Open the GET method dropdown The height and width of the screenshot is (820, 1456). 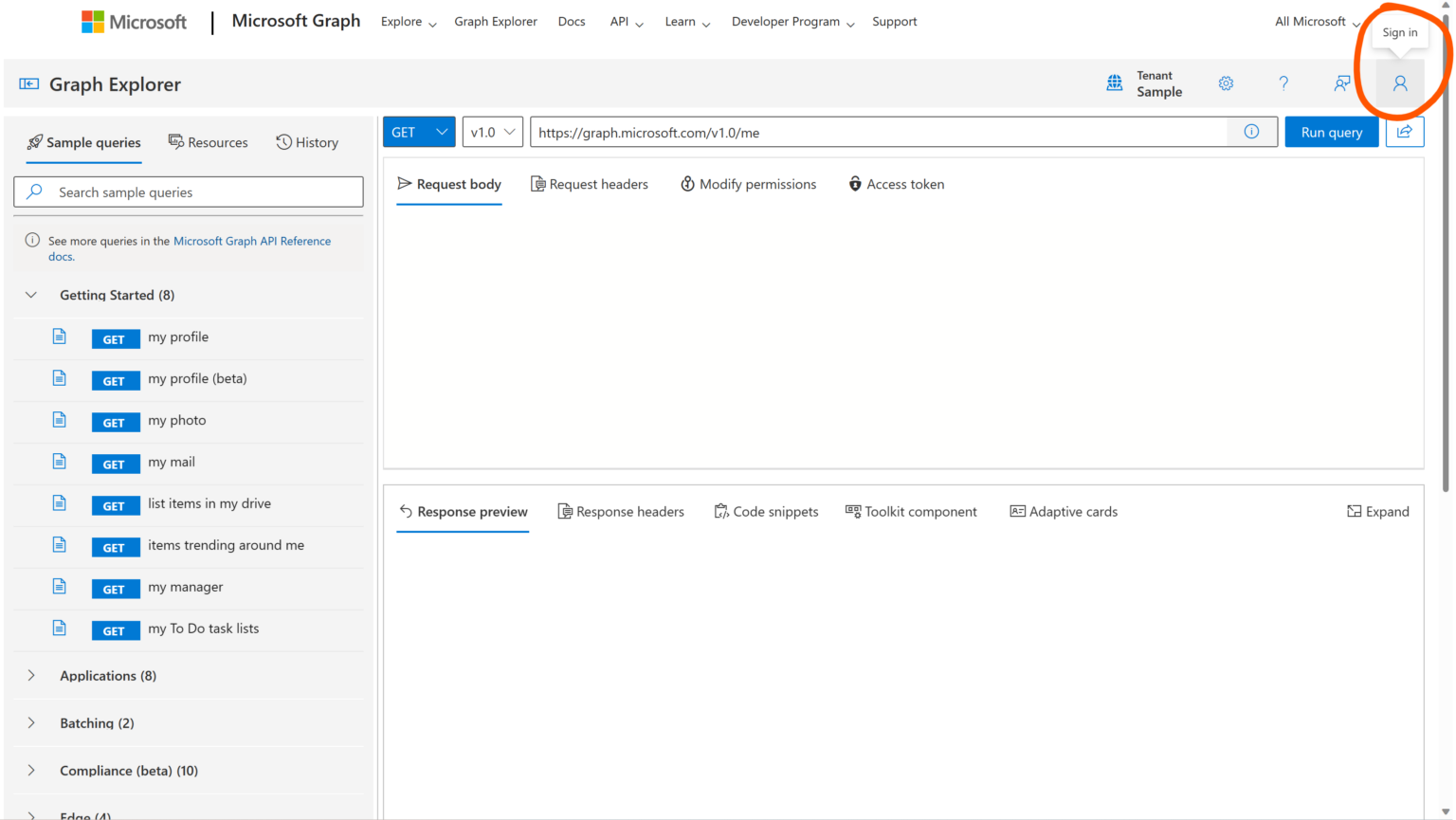(x=418, y=132)
